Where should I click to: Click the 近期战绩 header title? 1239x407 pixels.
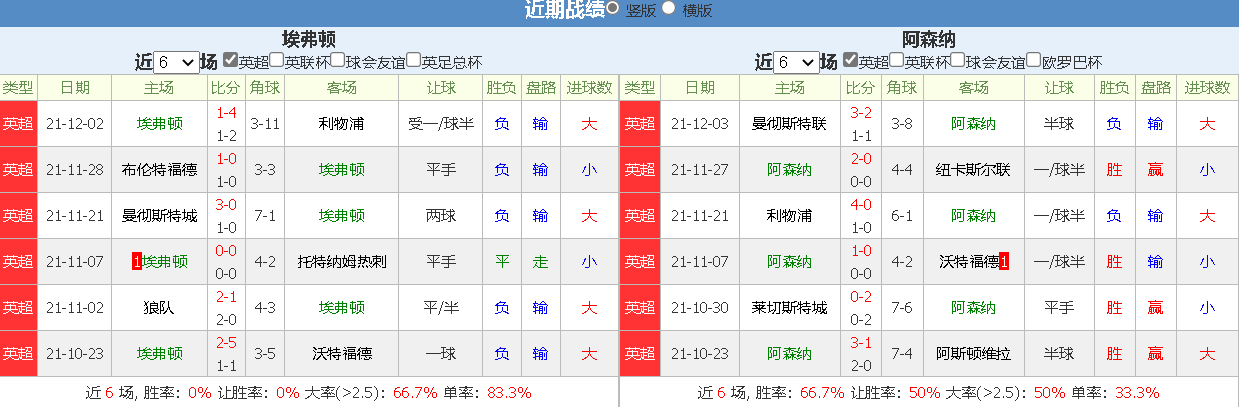[564, 10]
